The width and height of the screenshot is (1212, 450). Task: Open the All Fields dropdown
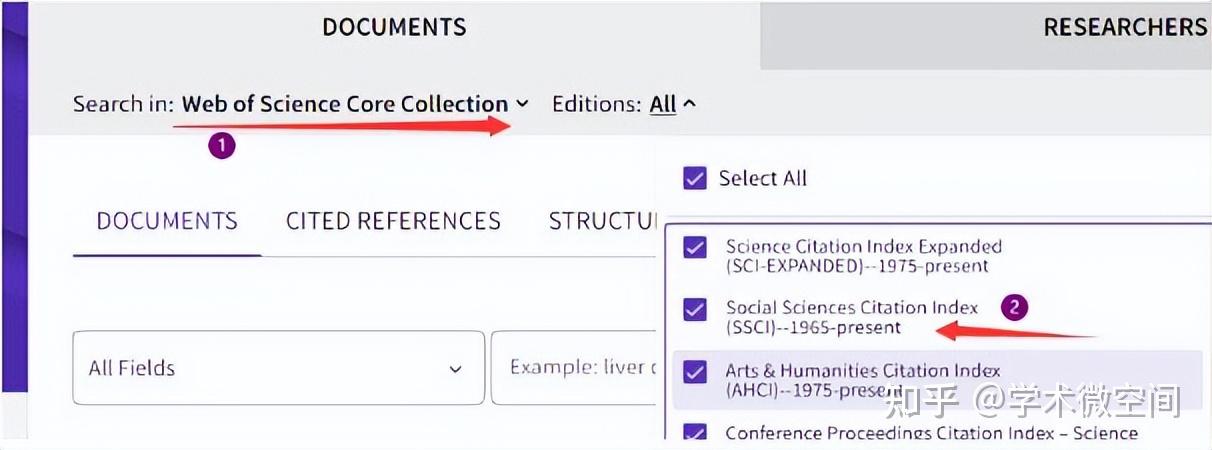click(278, 368)
